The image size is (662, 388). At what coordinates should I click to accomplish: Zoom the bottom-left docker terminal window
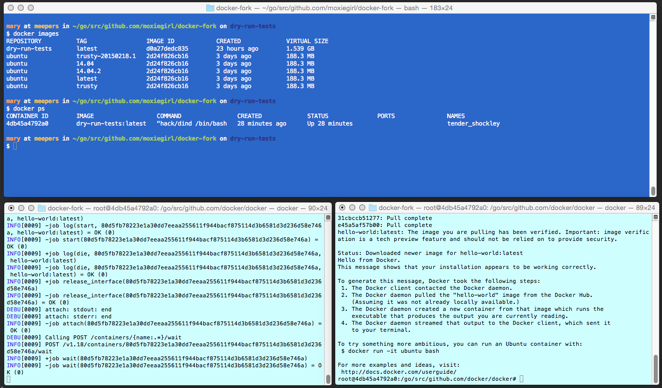click(31, 208)
